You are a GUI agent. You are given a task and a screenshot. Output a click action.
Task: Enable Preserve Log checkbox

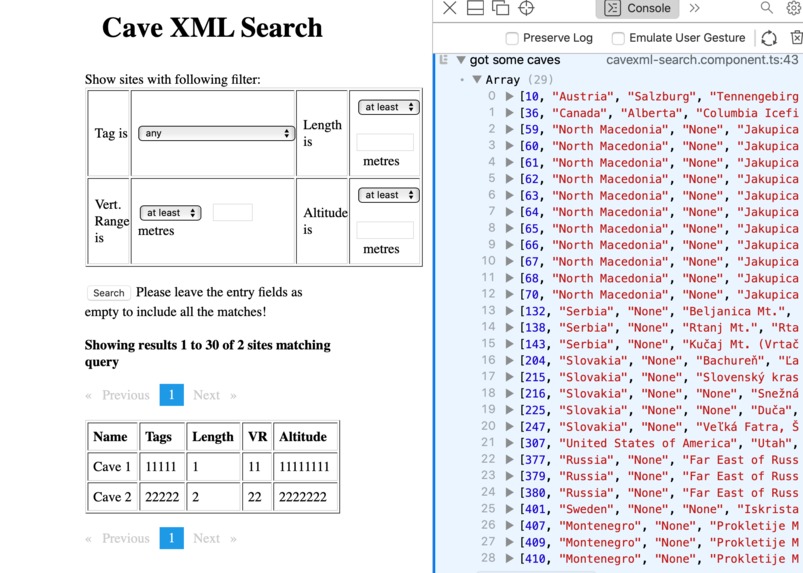tap(512, 38)
